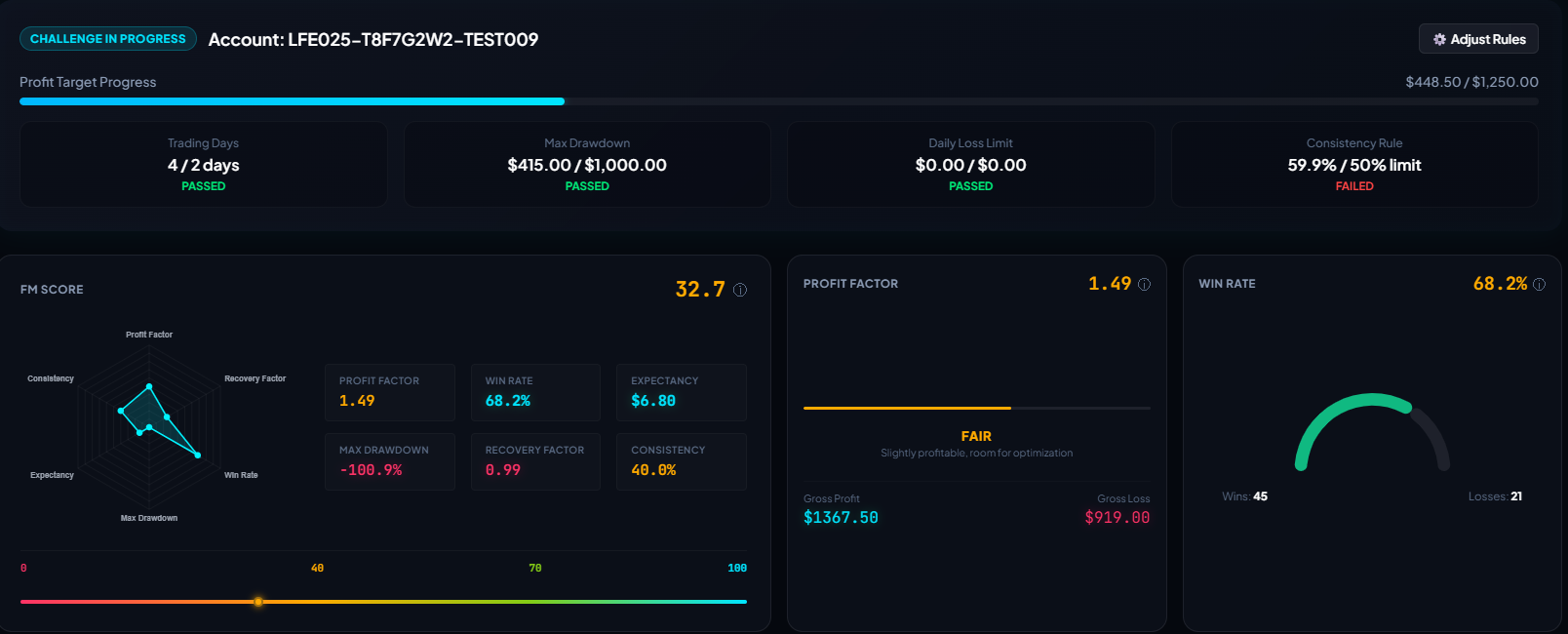Open the Win Rate info icon

click(x=1540, y=285)
